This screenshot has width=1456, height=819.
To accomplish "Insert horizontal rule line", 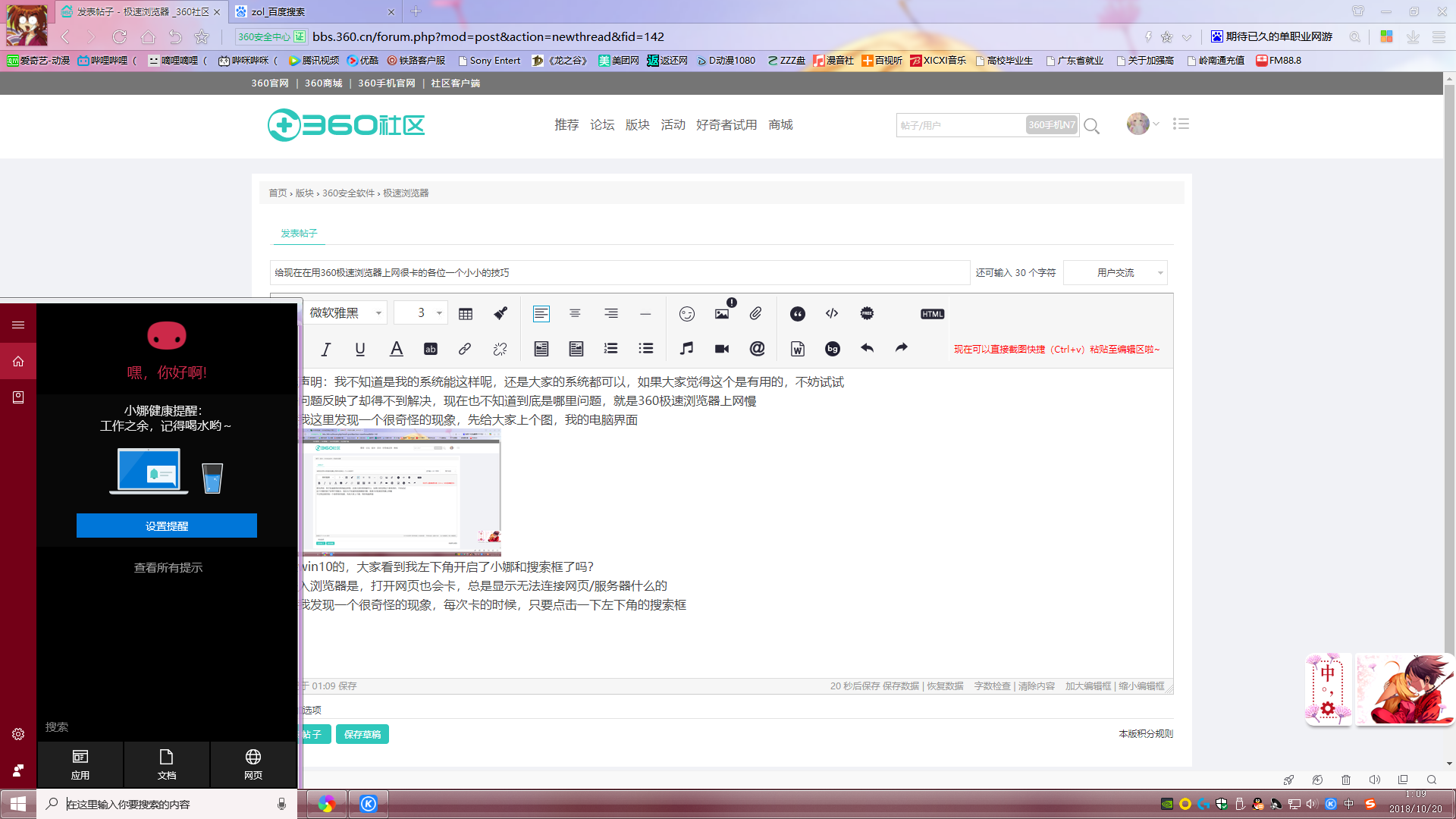I will [x=645, y=314].
